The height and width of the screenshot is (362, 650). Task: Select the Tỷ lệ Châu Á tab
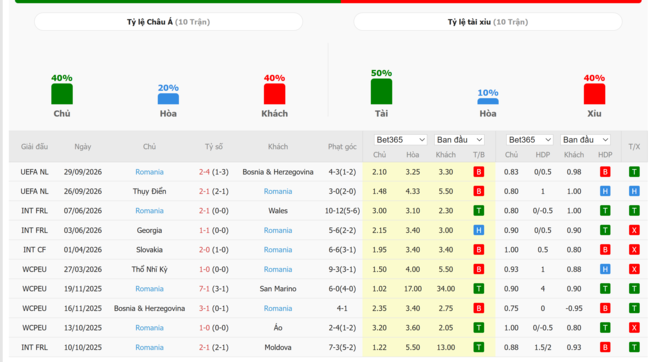(168, 22)
